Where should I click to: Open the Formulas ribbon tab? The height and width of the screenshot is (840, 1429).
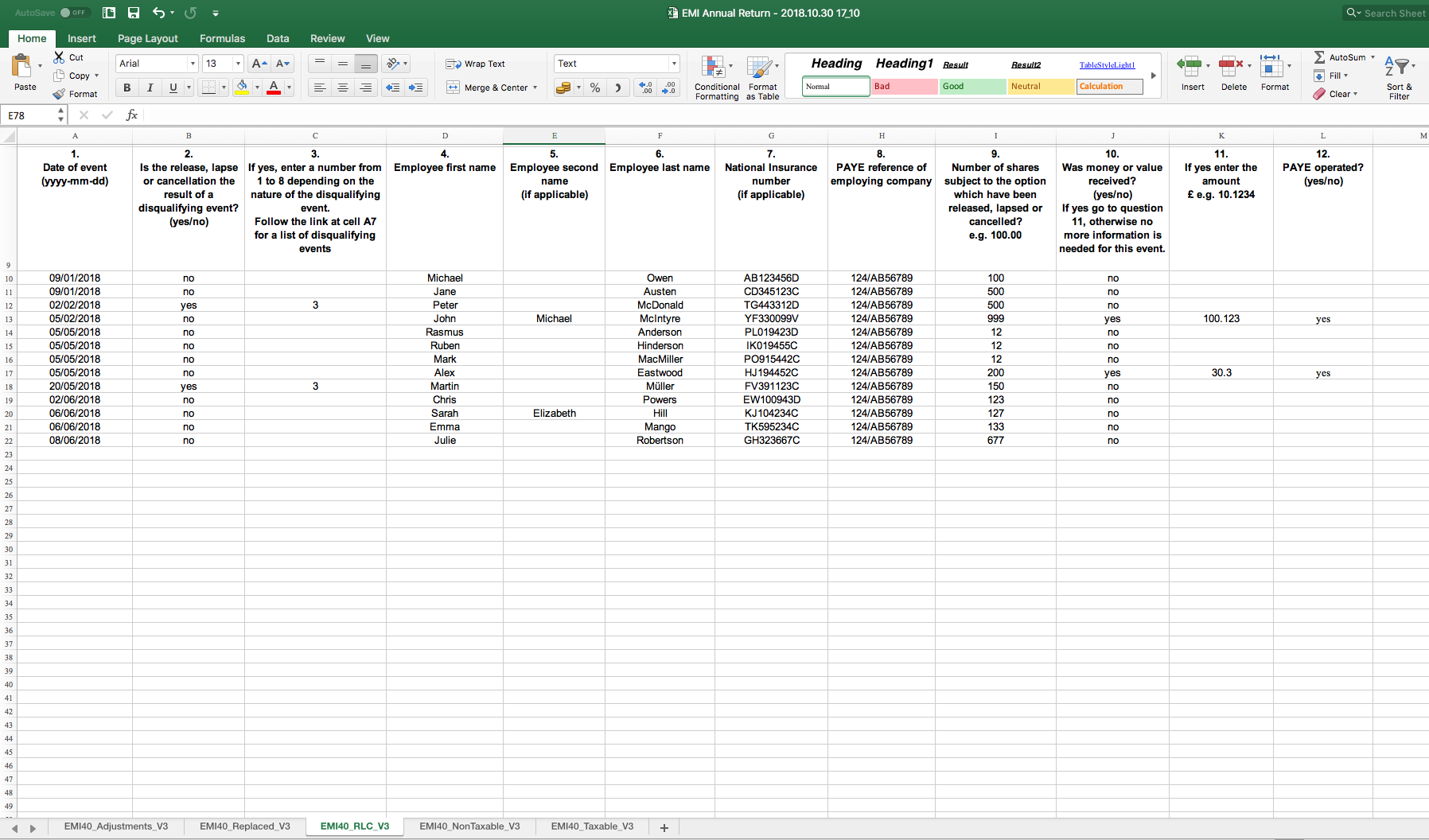[x=222, y=38]
